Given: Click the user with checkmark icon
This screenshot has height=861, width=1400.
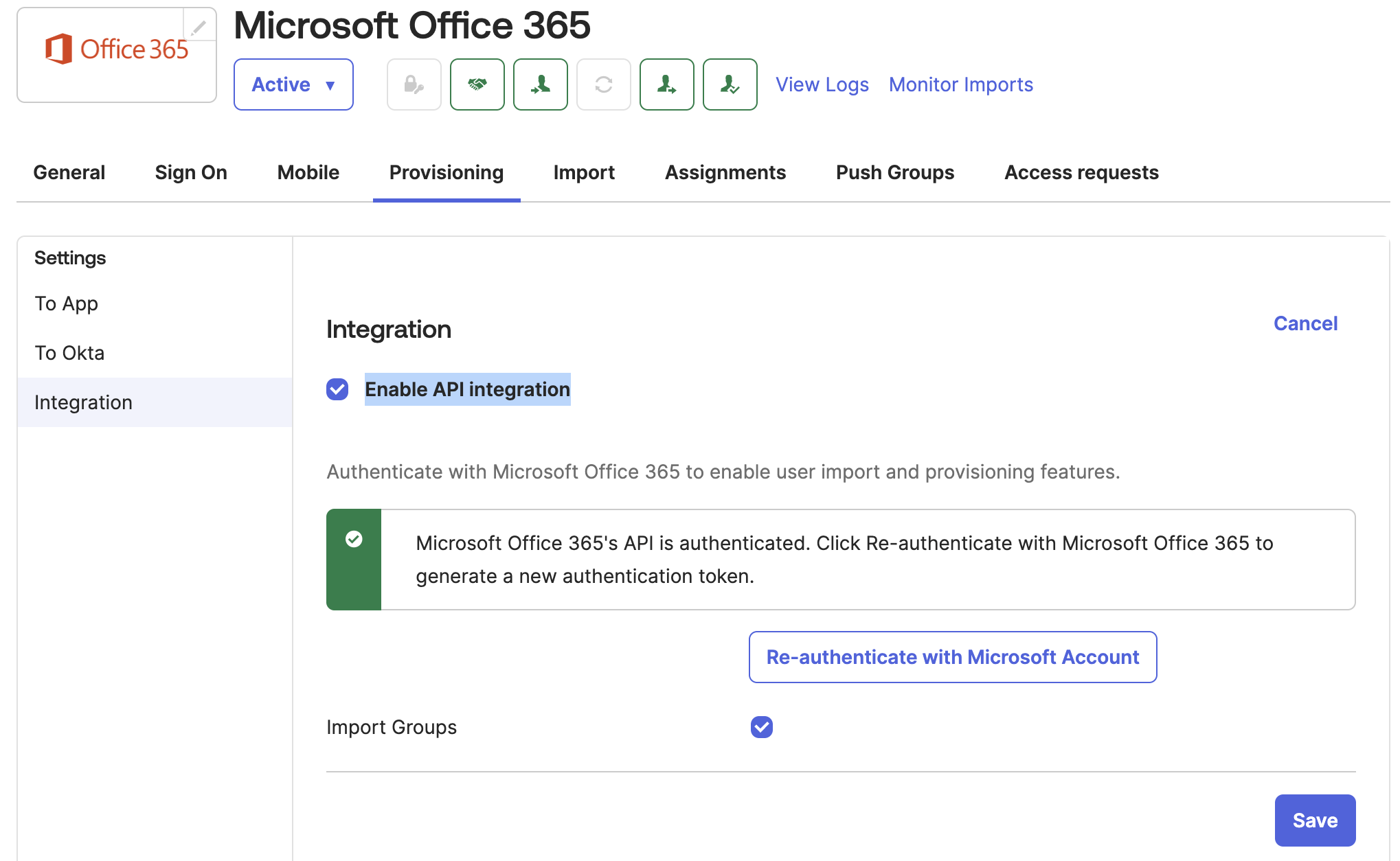Looking at the screenshot, I should coord(730,84).
